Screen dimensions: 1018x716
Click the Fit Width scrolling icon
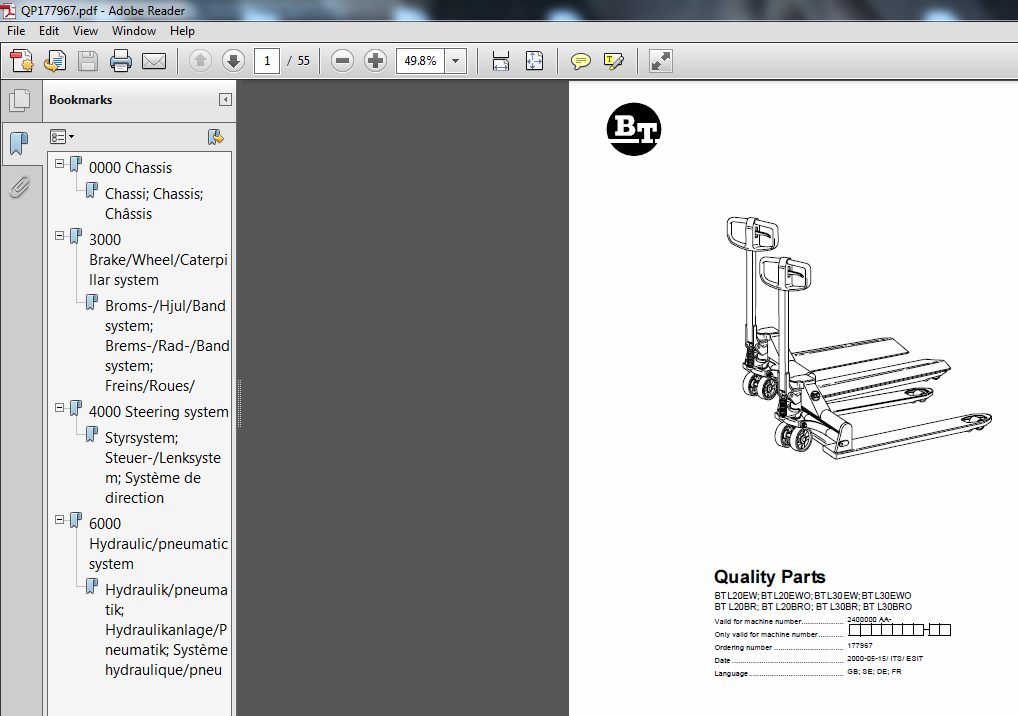point(501,61)
